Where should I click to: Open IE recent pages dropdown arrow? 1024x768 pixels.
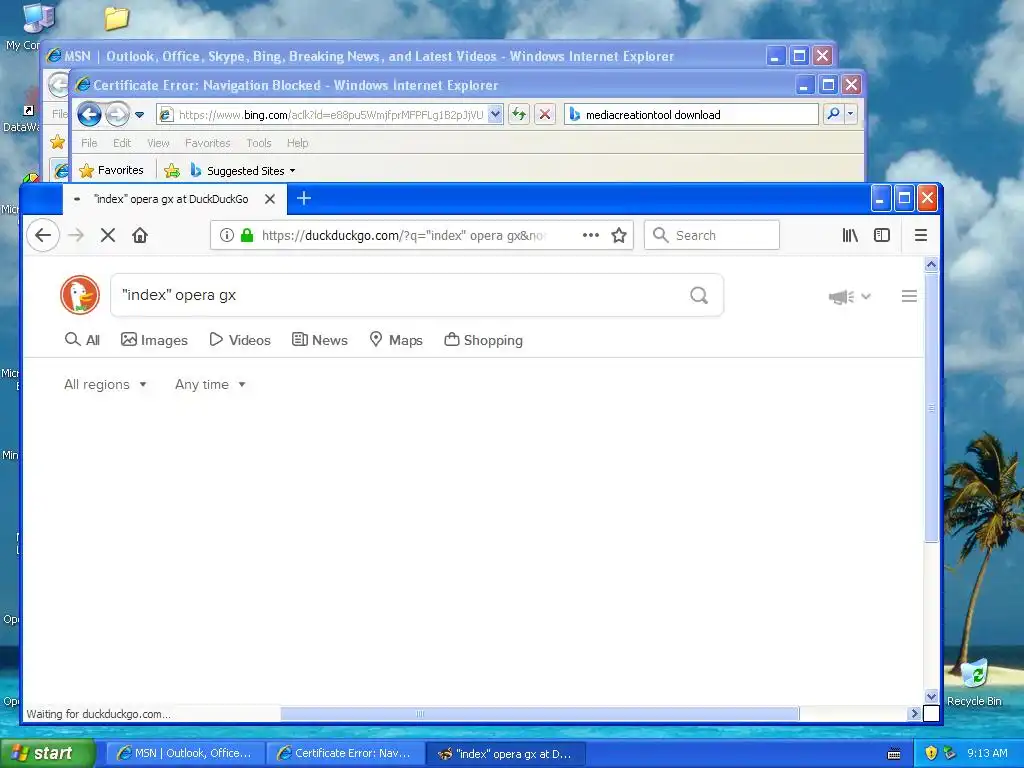[139, 115]
